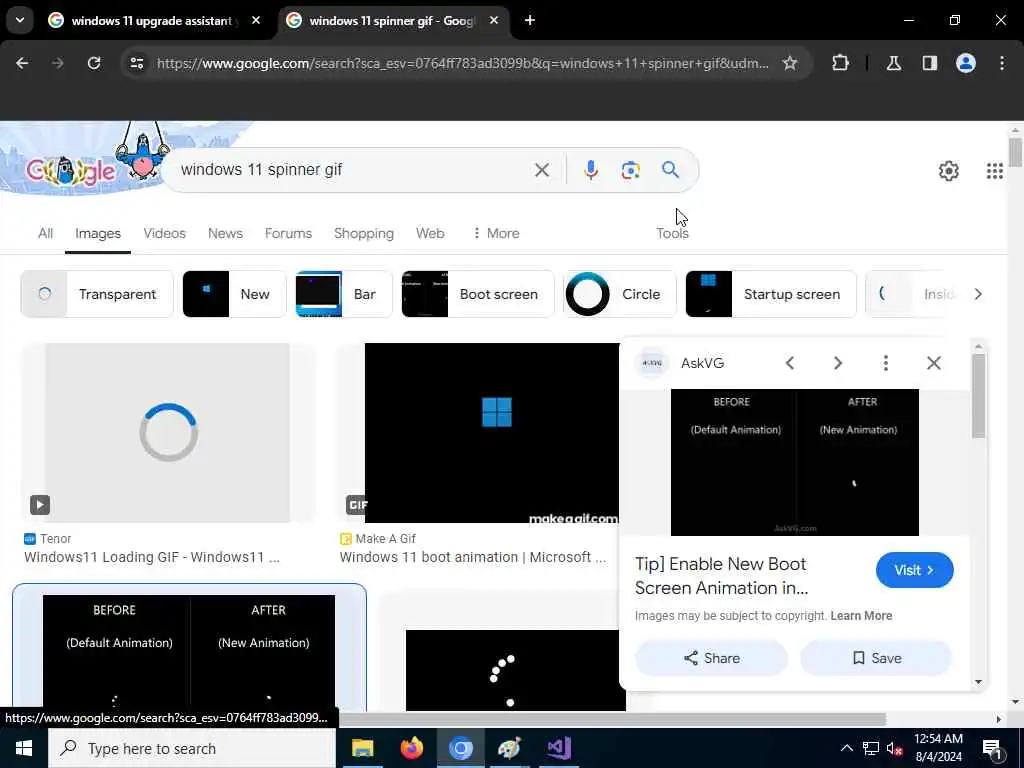
Task: Open the tab search dropdown arrow
Action: coord(20,20)
